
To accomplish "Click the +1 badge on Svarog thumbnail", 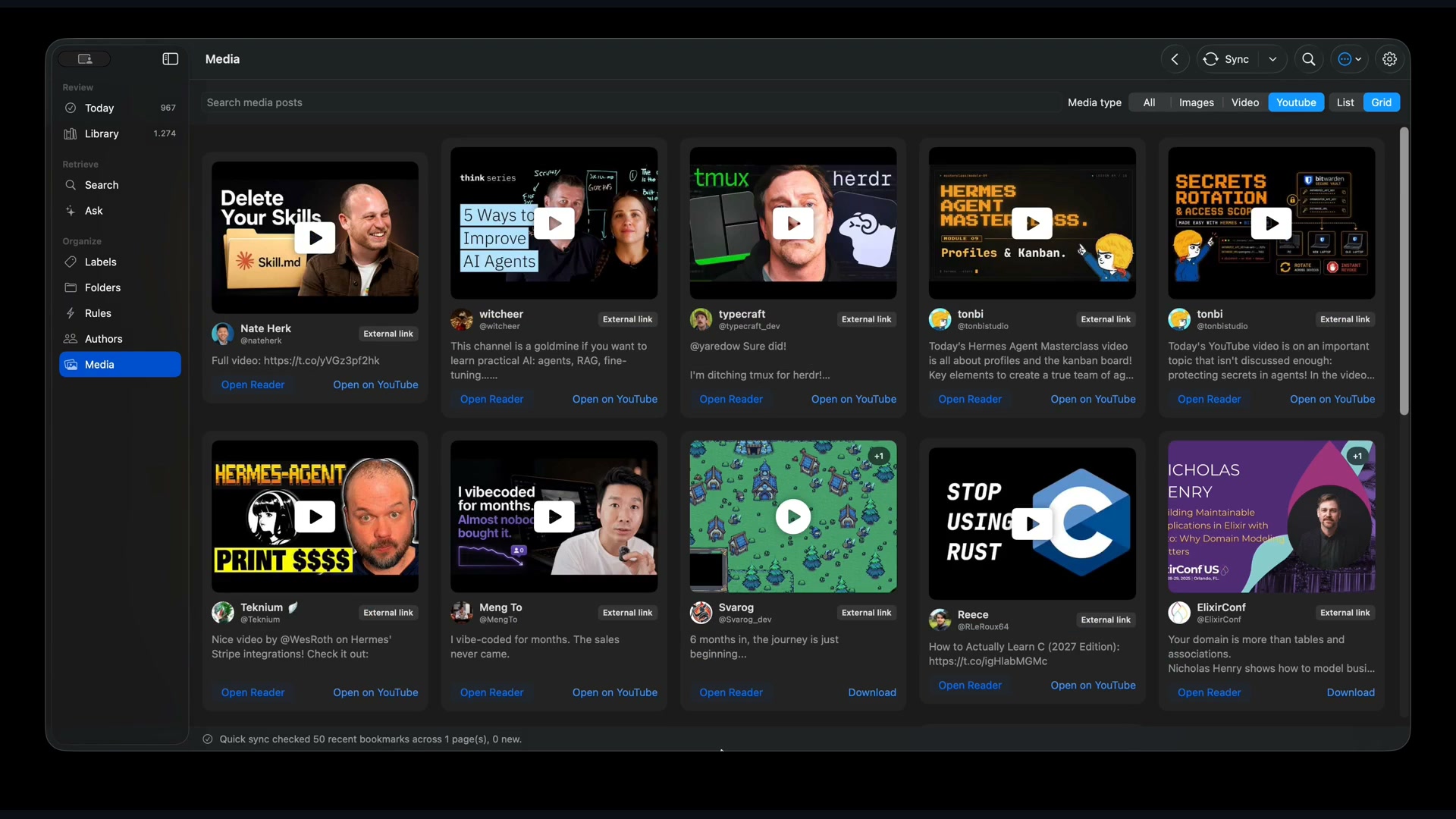I will click(879, 457).
